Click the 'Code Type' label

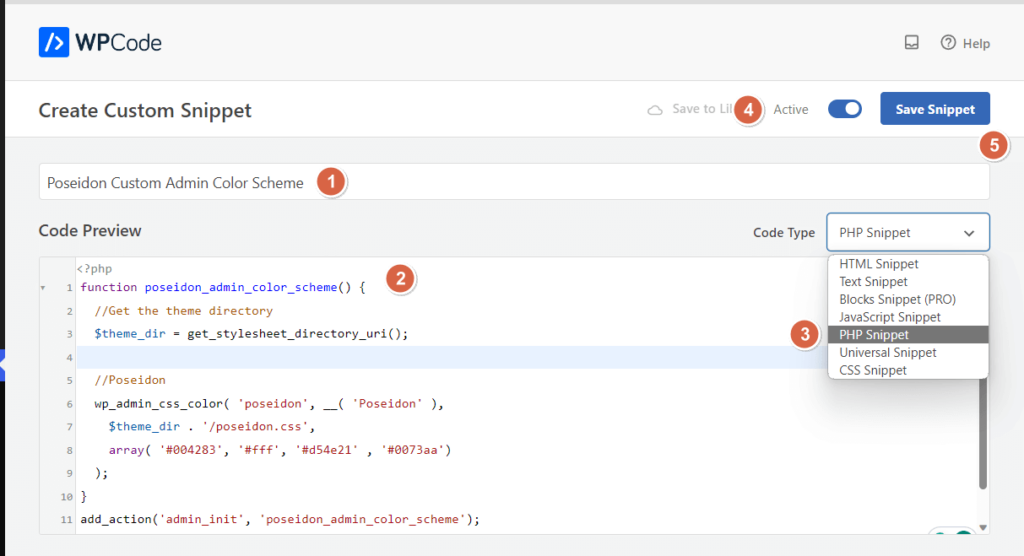(784, 233)
